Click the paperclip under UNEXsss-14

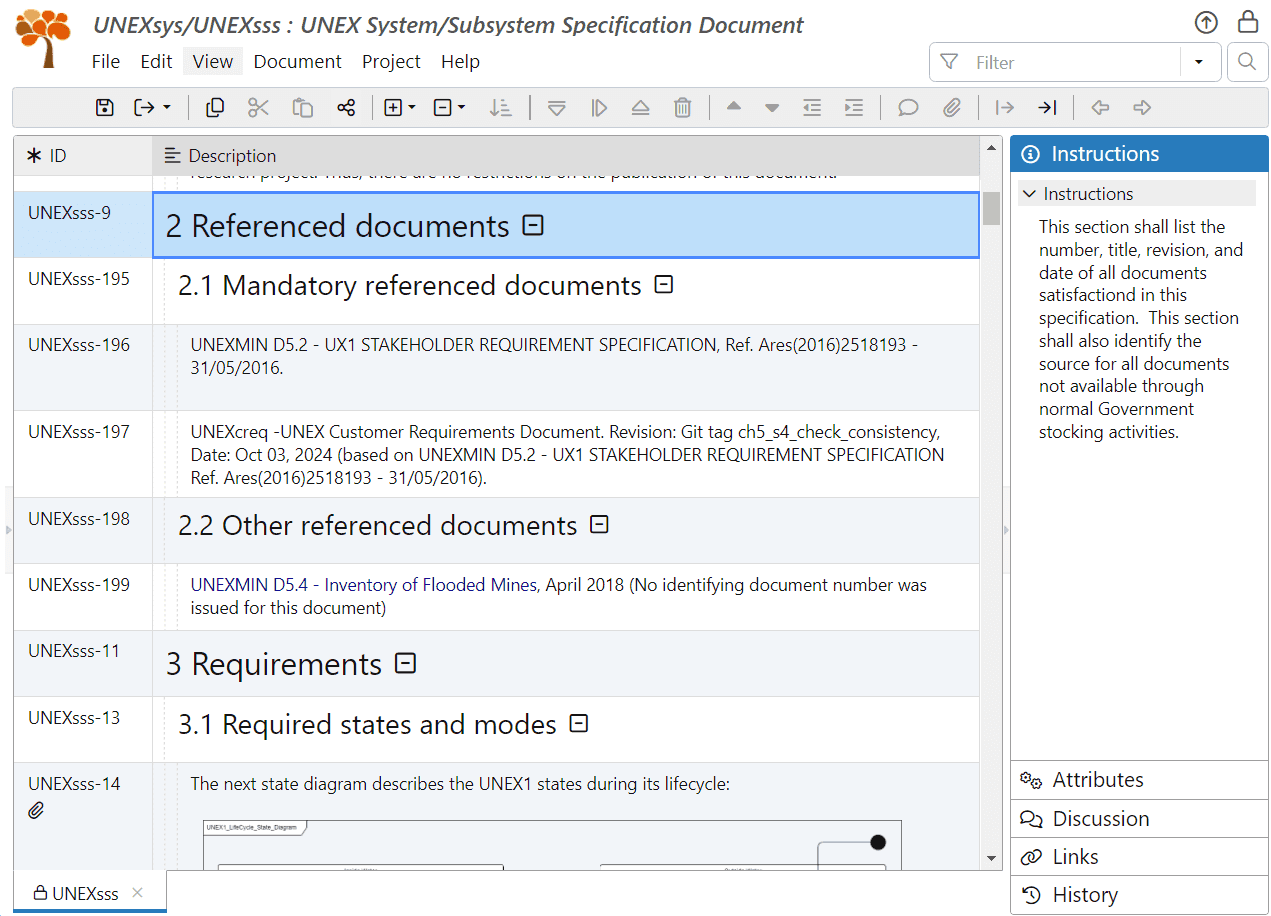36,811
